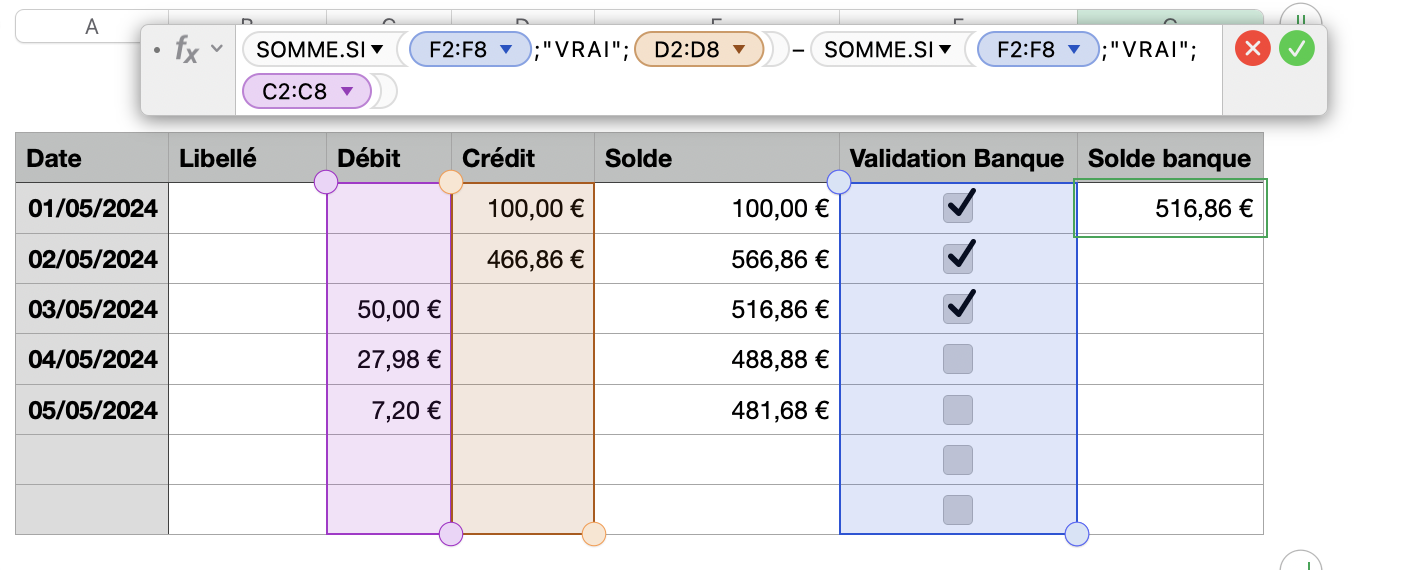Uncheck Validation Banque for 03/05/2024
The height and width of the screenshot is (570, 1418).
(958, 308)
